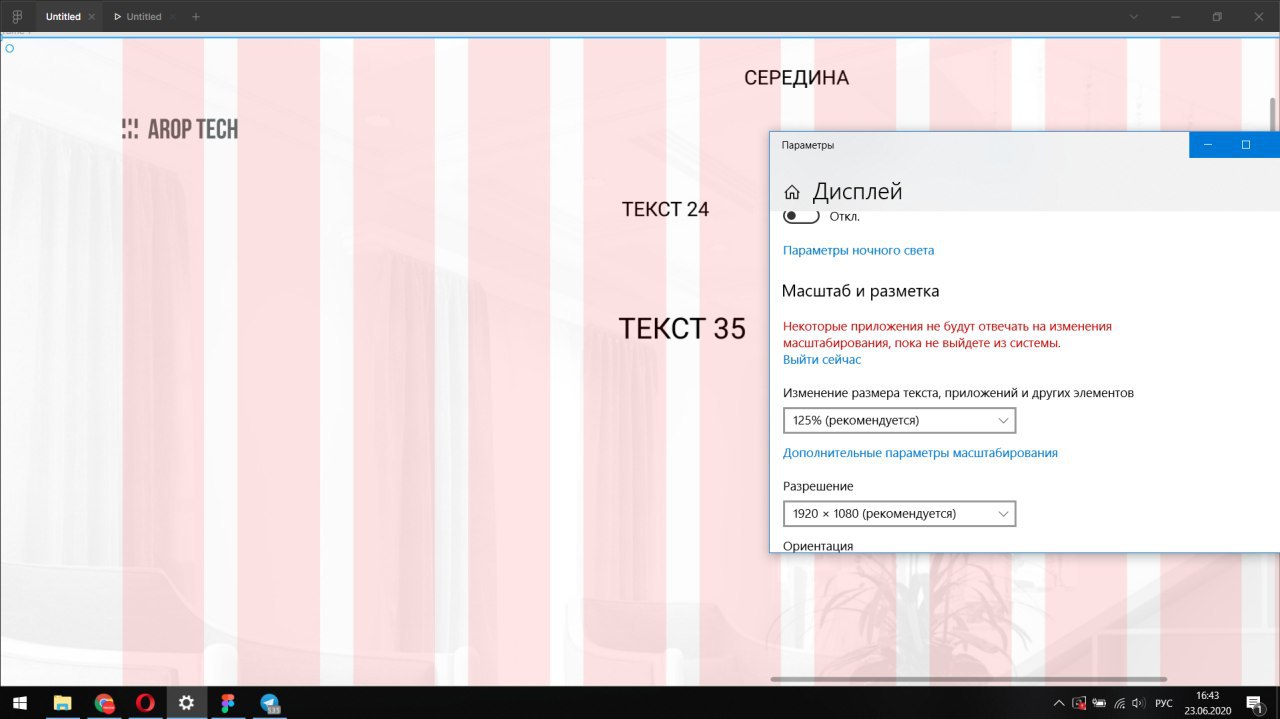This screenshot has width=1280, height=719.
Task: Minimize the Параметры window
Action: [1208, 145]
